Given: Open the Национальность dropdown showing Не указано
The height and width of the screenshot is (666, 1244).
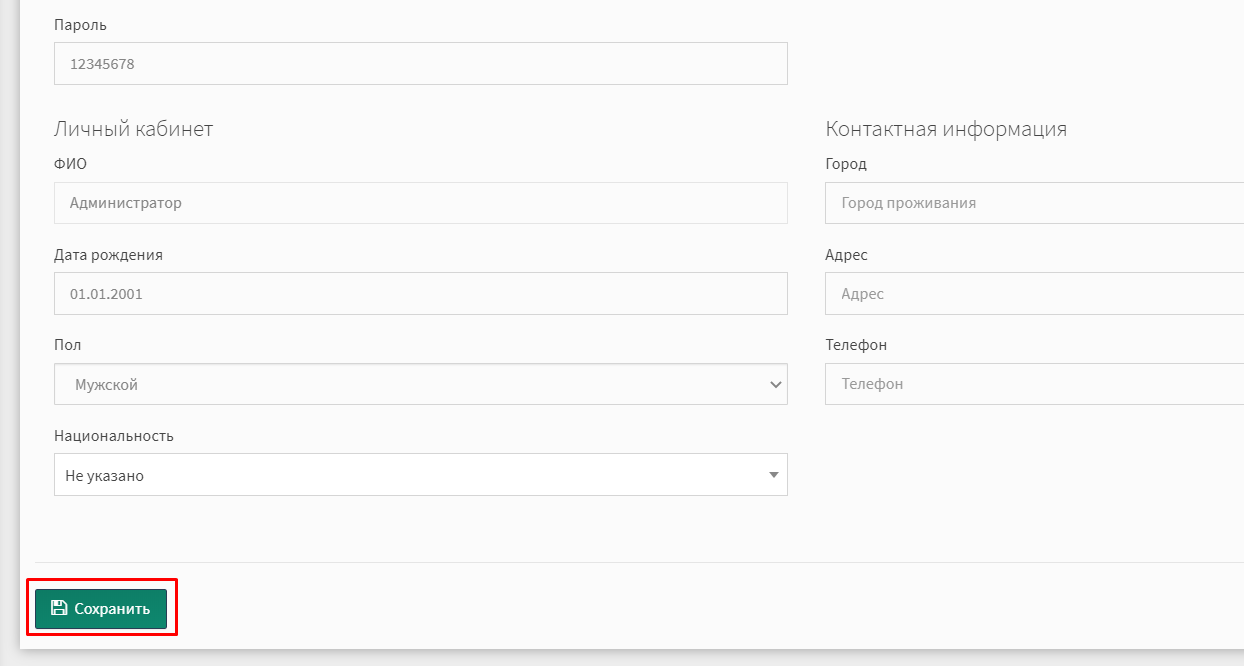Looking at the screenshot, I should (421, 475).
